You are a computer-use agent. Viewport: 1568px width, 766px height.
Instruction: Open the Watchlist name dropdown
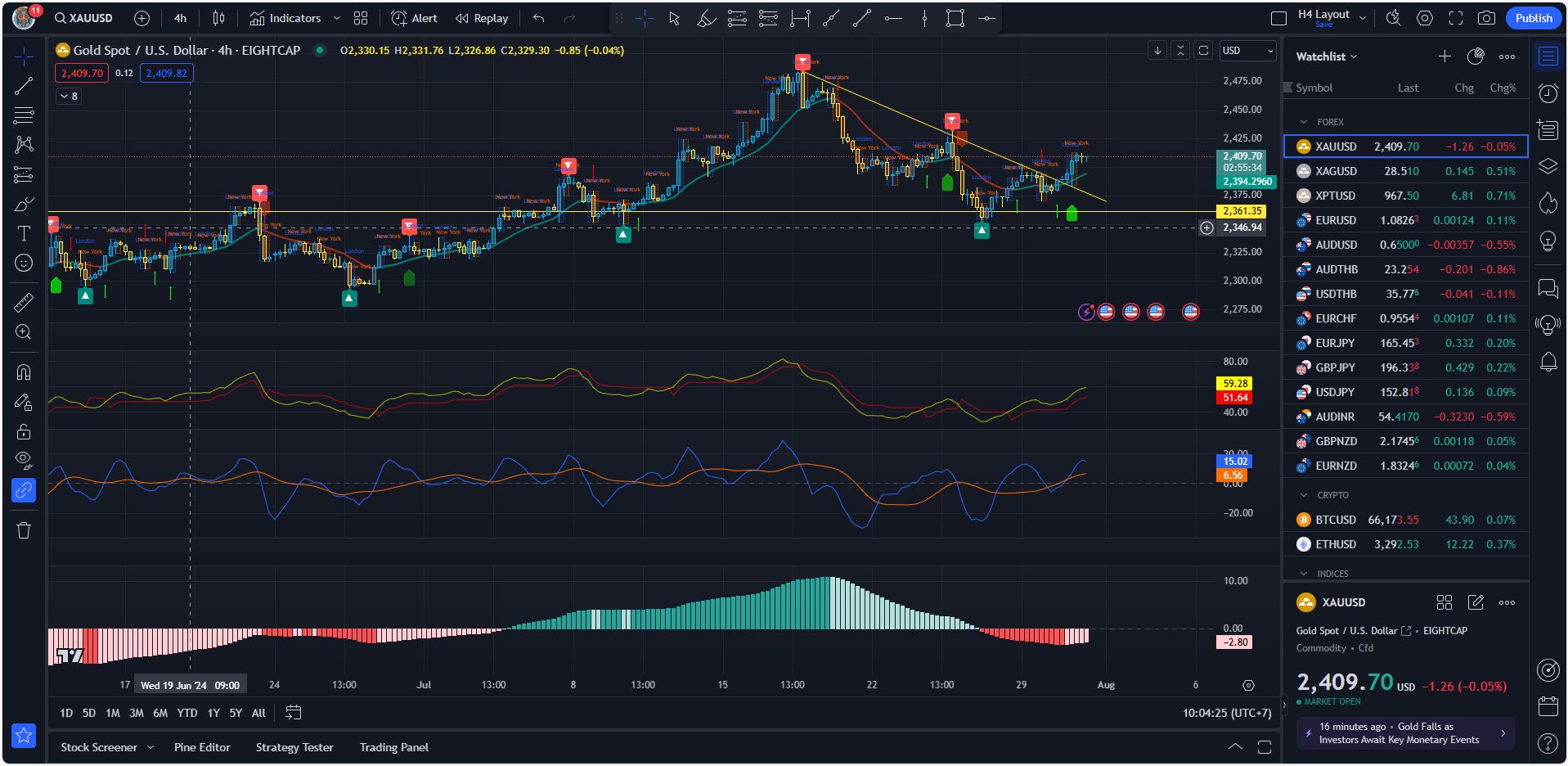coord(1327,56)
